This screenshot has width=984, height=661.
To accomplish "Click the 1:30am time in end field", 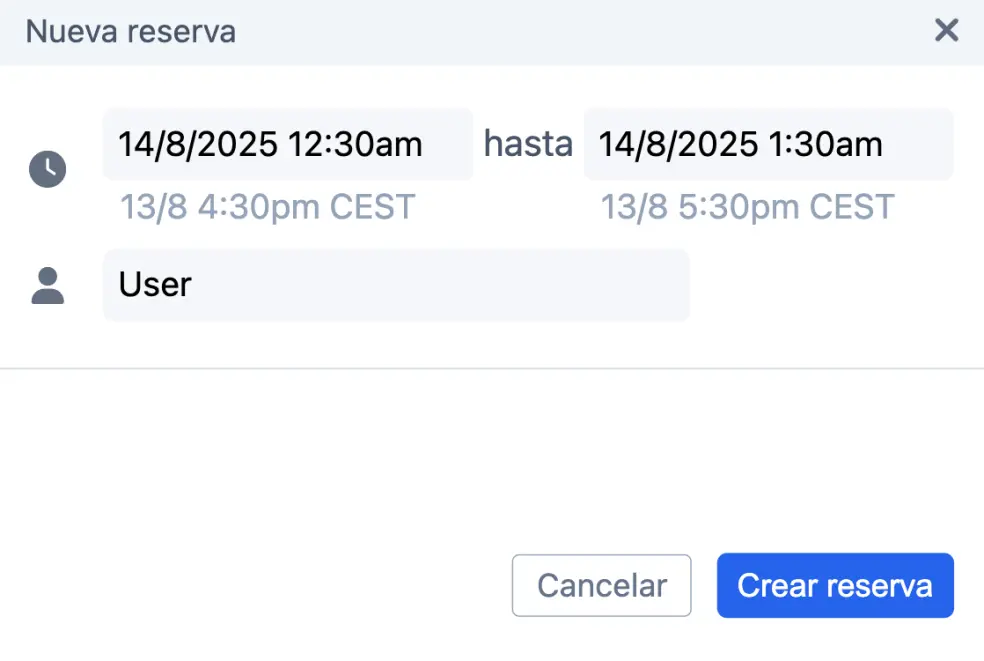I will click(825, 145).
